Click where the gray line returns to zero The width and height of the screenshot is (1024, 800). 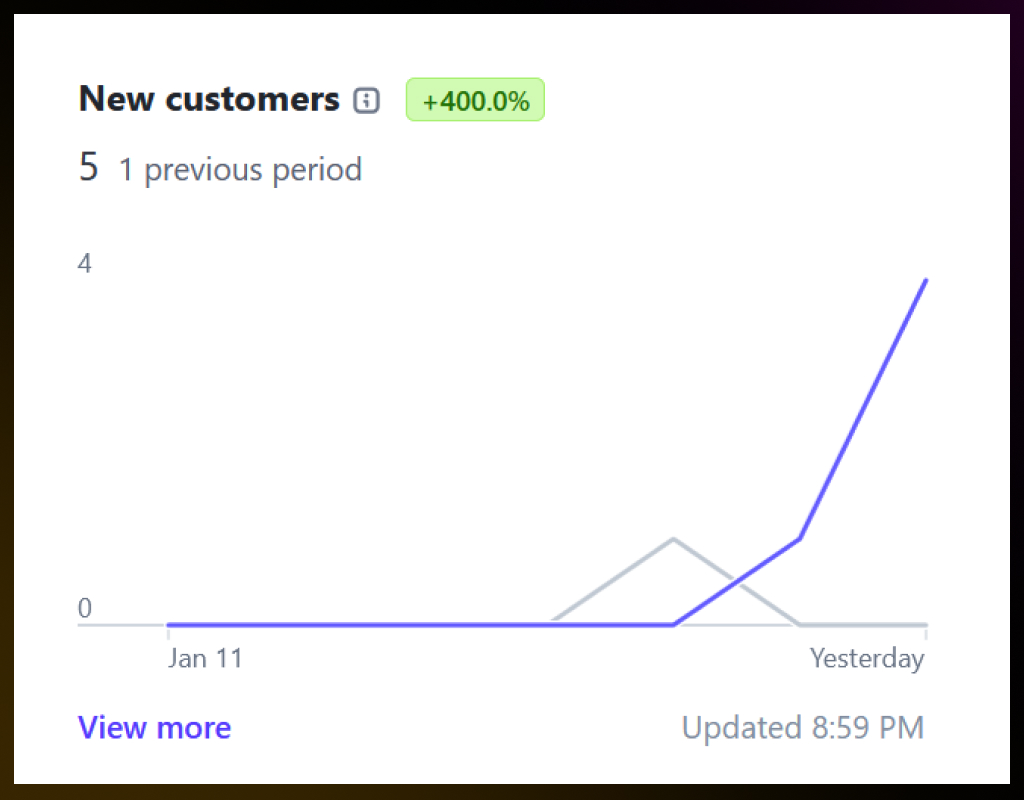pos(799,624)
